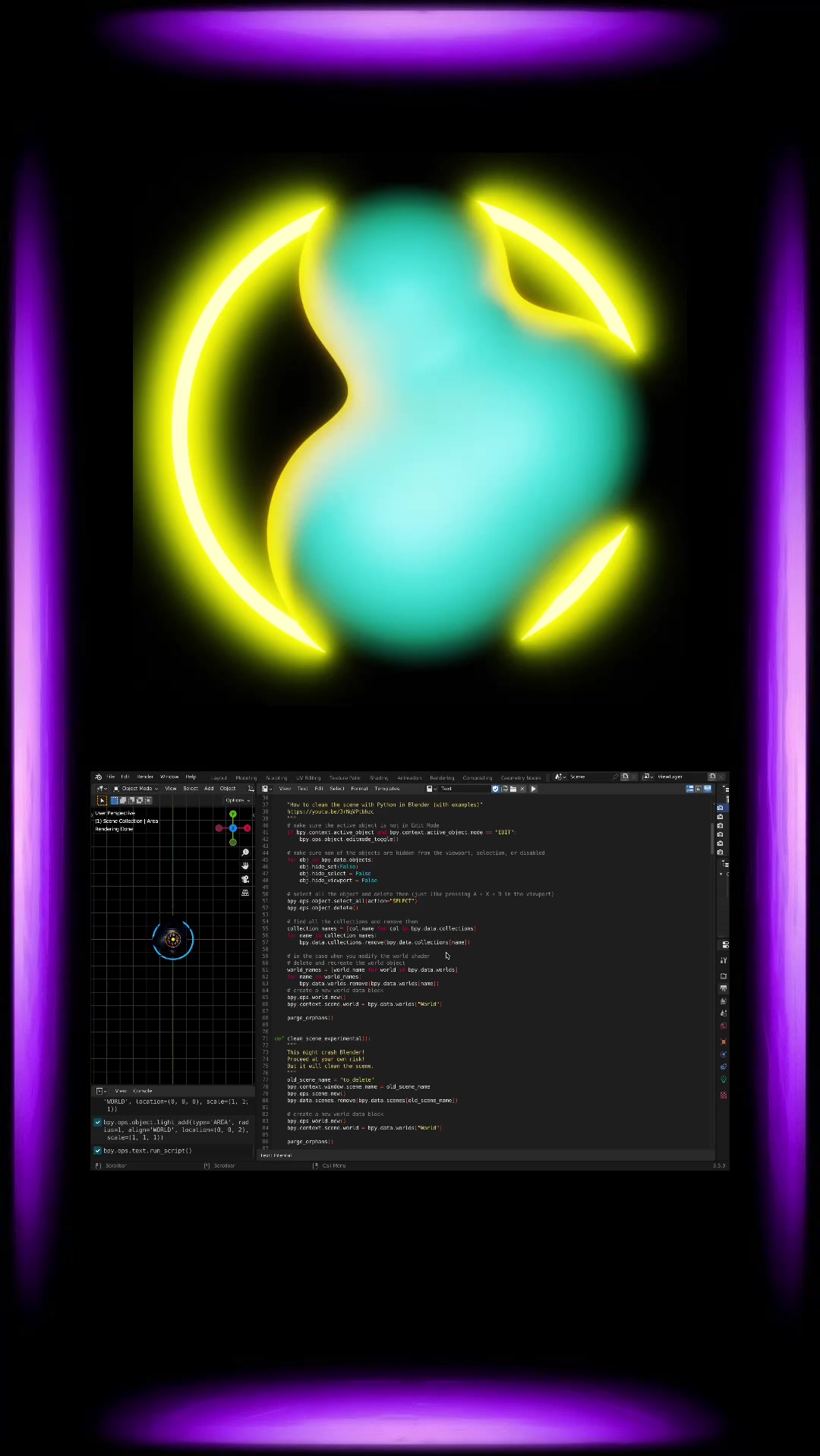Click the Add menu in 3D viewport header
This screenshot has width=820, height=1456.
click(209, 789)
